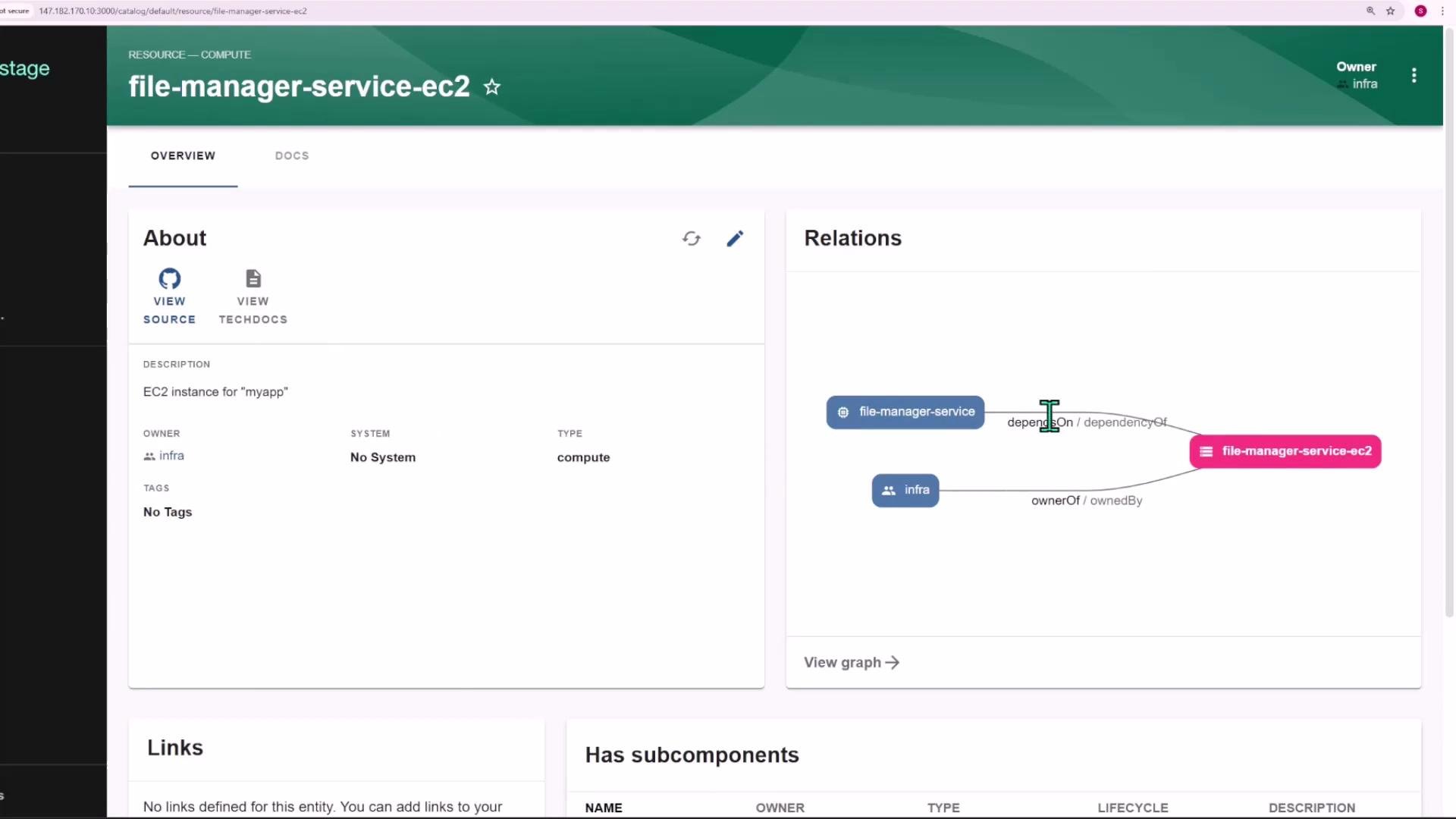The image size is (1456, 819).
Task: Select the infra node in Relations graph
Action: pyautogui.click(x=905, y=490)
